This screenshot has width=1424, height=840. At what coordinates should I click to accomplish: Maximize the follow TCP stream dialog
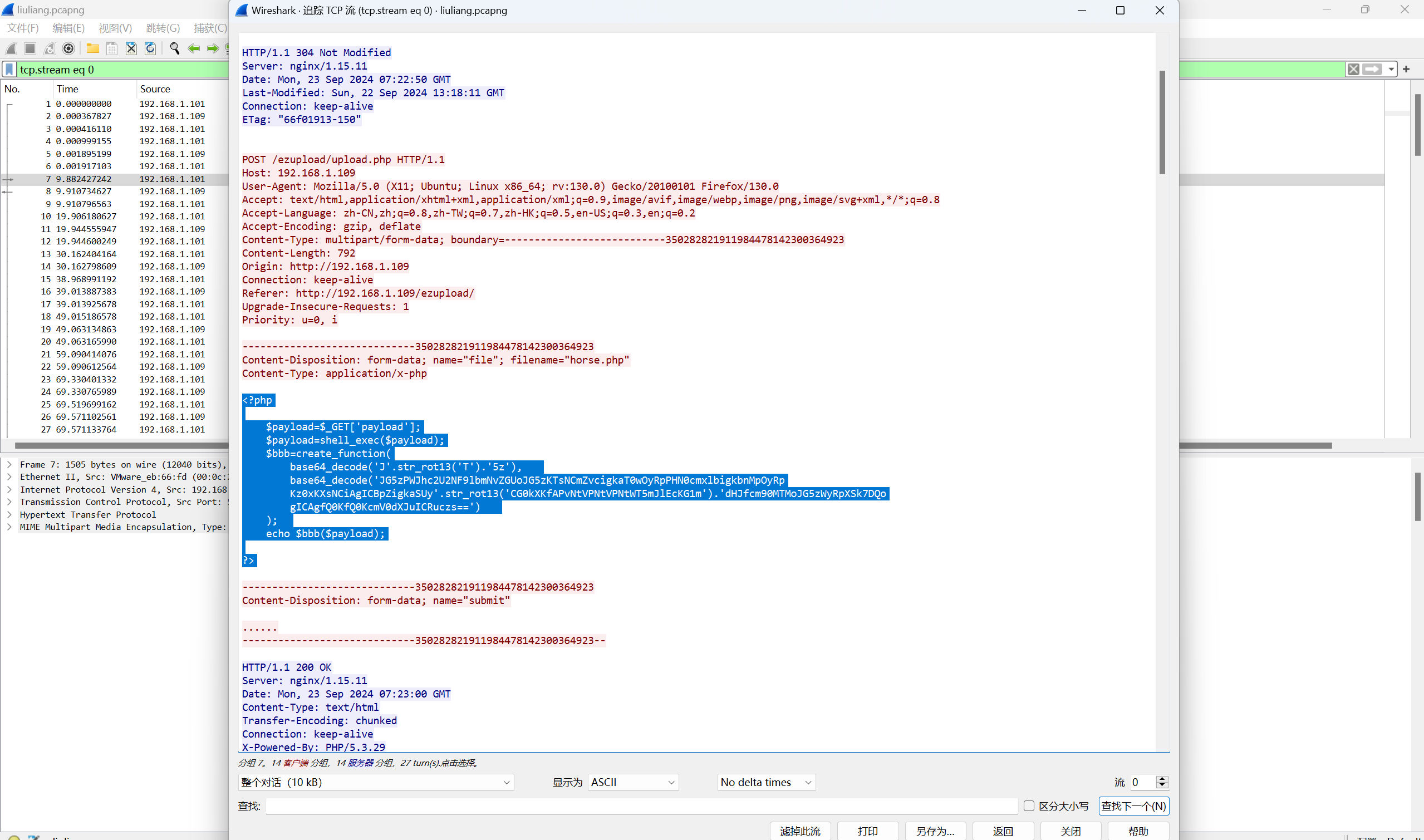pyautogui.click(x=1120, y=10)
